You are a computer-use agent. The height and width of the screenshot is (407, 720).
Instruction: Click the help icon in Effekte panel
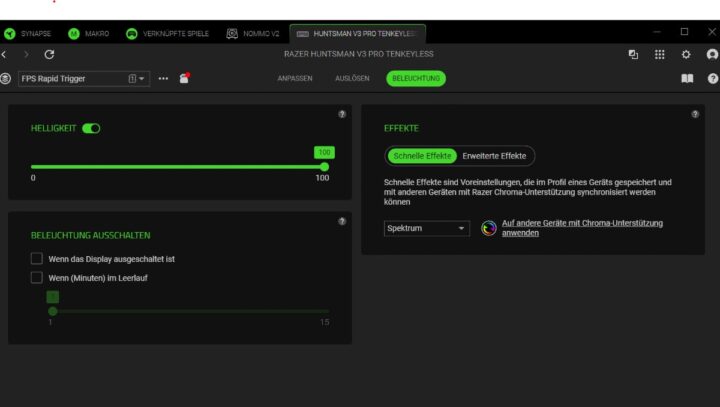(696, 115)
